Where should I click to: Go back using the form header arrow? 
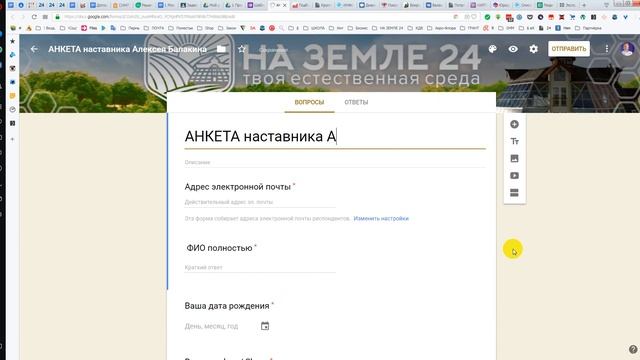pyautogui.click(x=34, y=49)
